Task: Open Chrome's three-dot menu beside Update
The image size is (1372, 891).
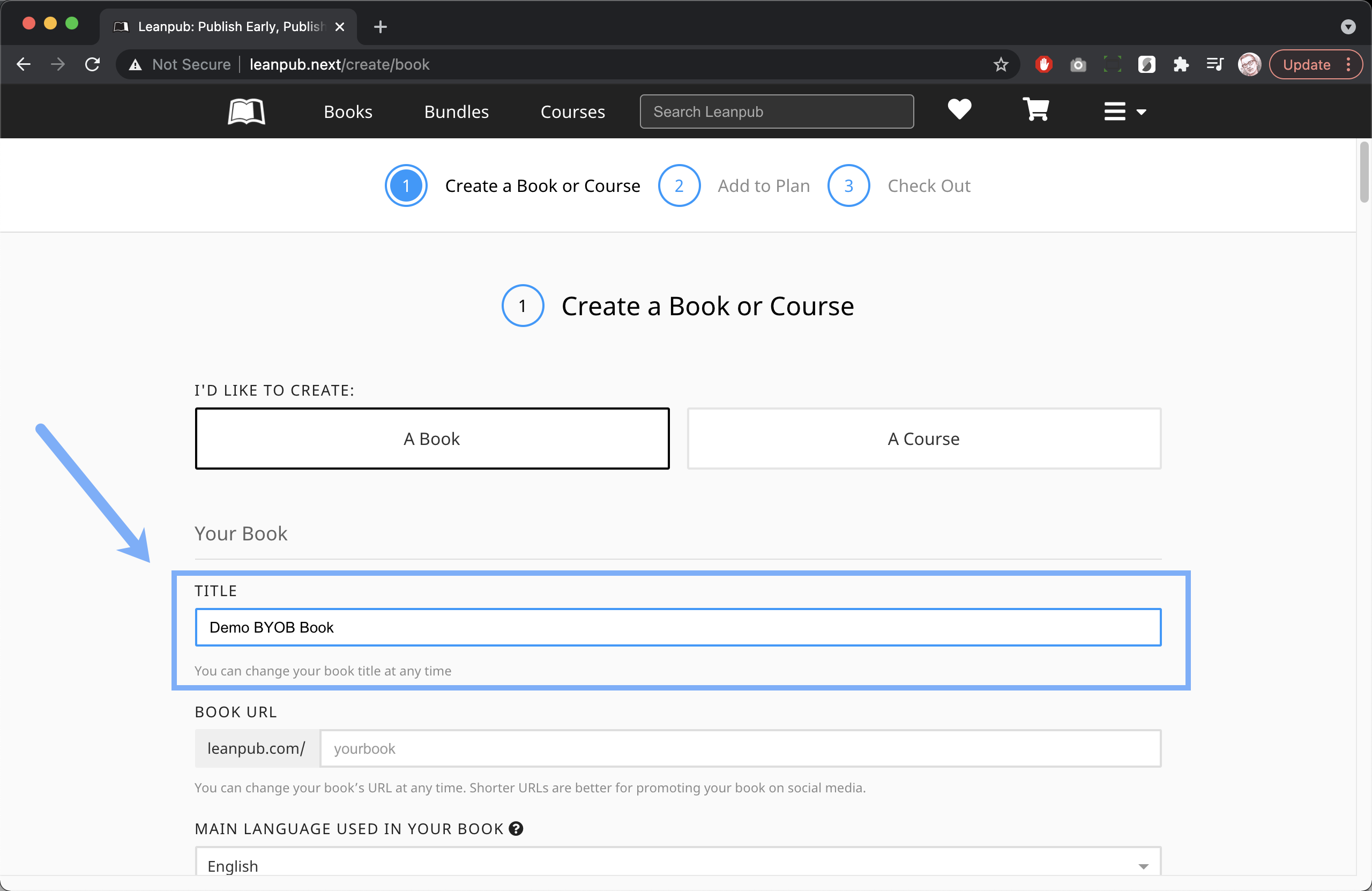Action: (x=1349, y=64)
